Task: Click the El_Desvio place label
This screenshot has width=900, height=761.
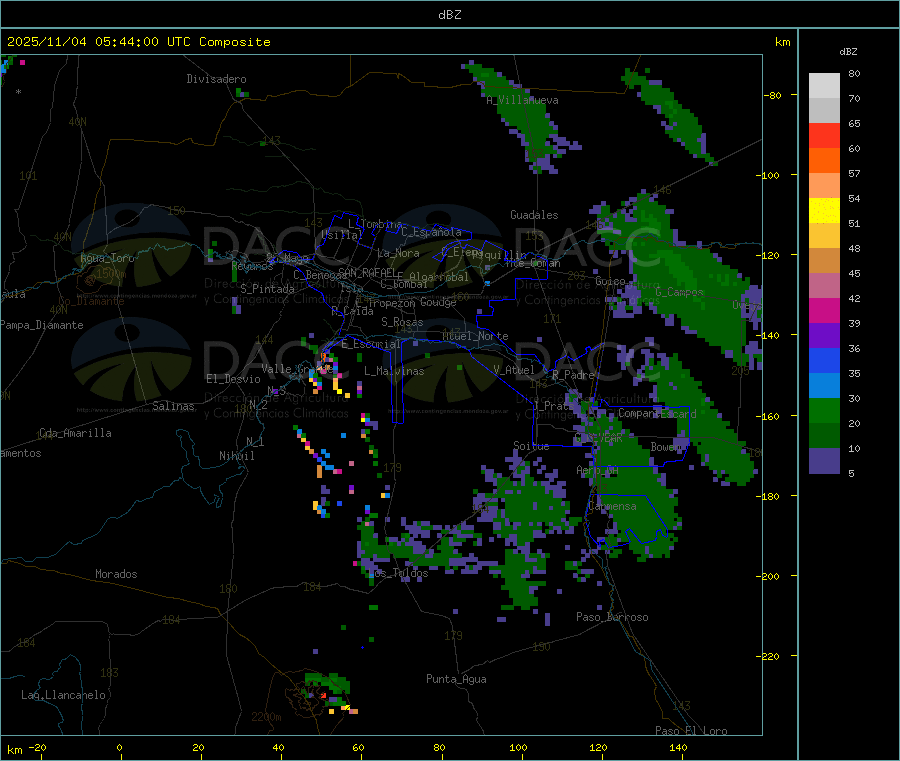Action: (x=233, y=379)
